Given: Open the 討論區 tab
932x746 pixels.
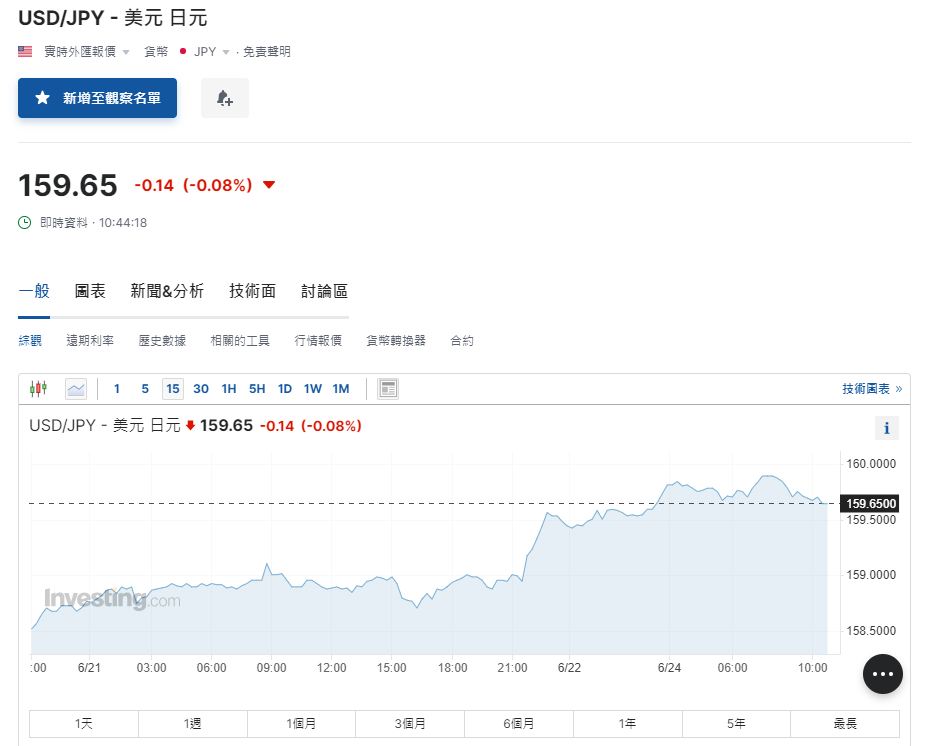Looking at the screenshot, I should coord(321,291).
